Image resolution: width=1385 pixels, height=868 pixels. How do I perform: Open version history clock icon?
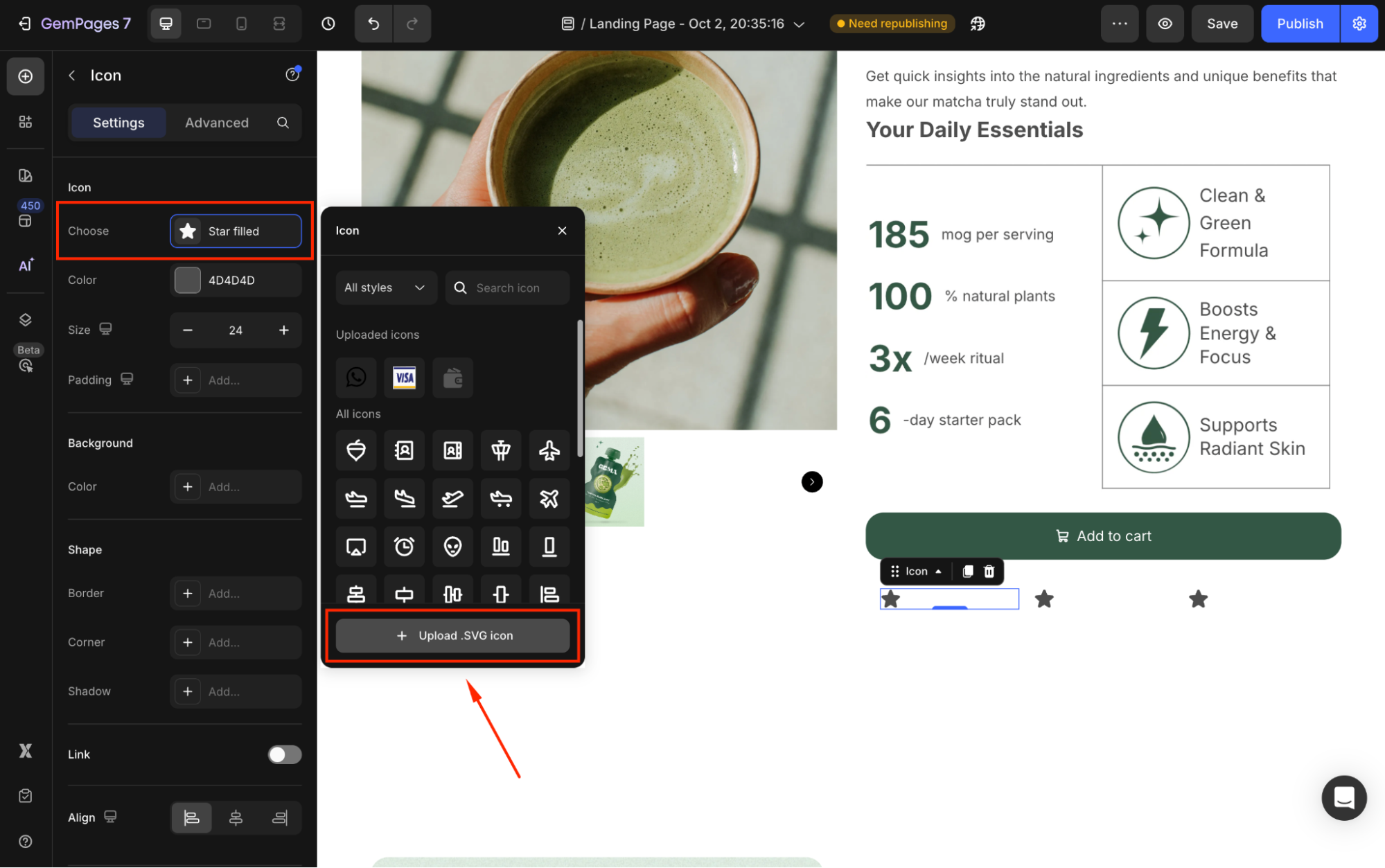[328, 24]
